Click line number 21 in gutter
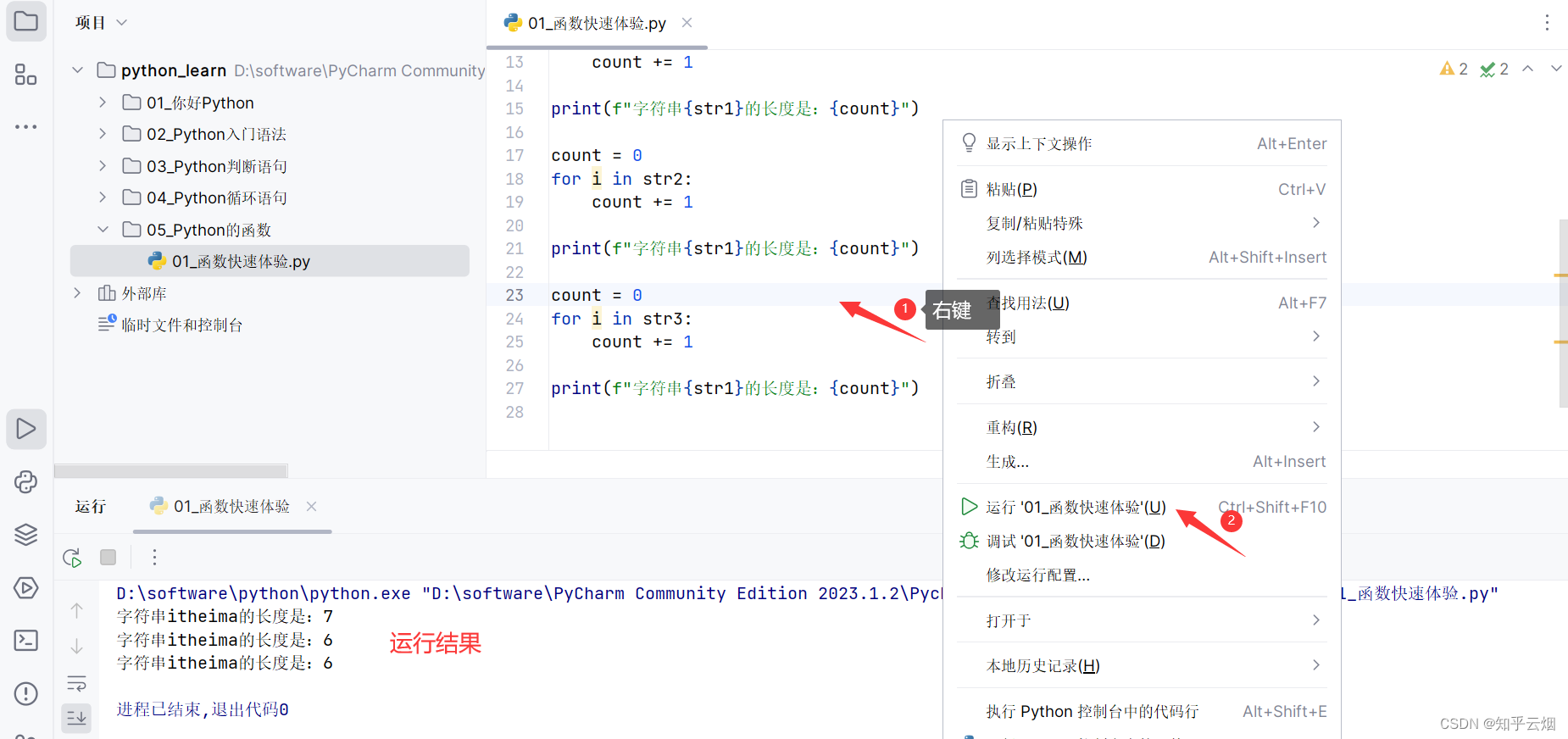1568x739 pixels. click(514, 248)
